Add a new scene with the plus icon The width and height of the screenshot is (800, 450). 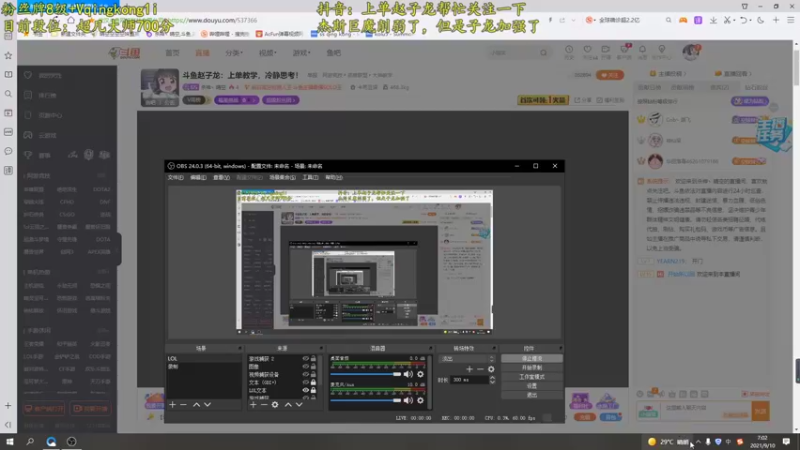(172, 405)
